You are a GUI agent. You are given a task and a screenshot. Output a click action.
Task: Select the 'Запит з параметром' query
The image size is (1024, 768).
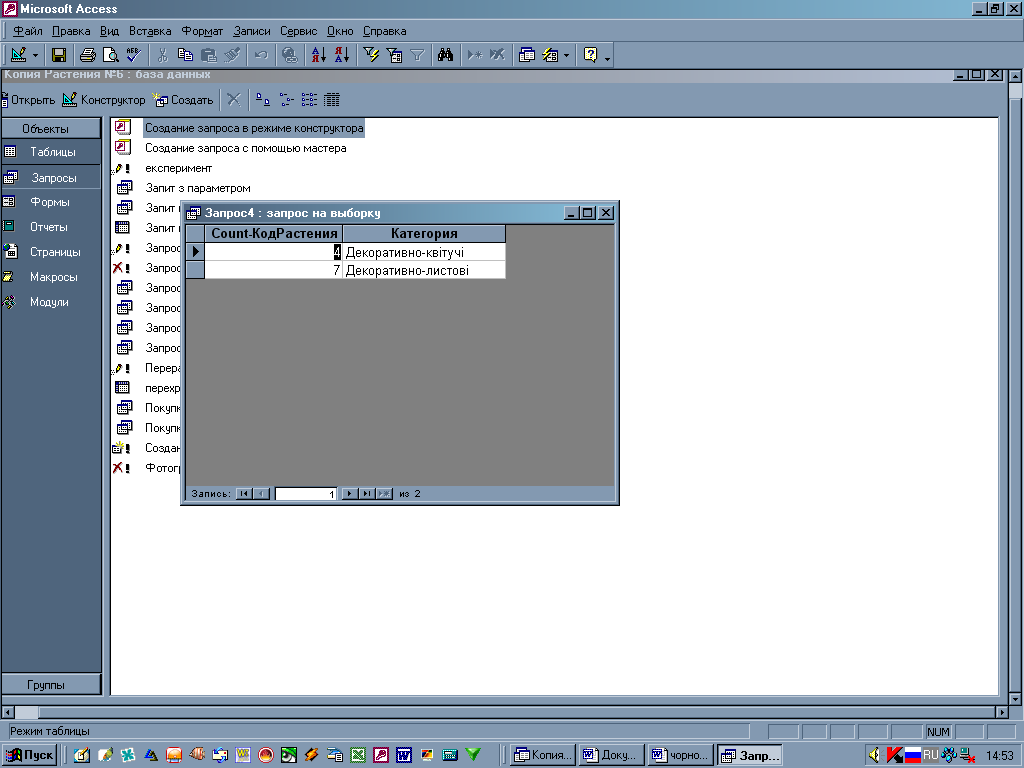point(198,188)
